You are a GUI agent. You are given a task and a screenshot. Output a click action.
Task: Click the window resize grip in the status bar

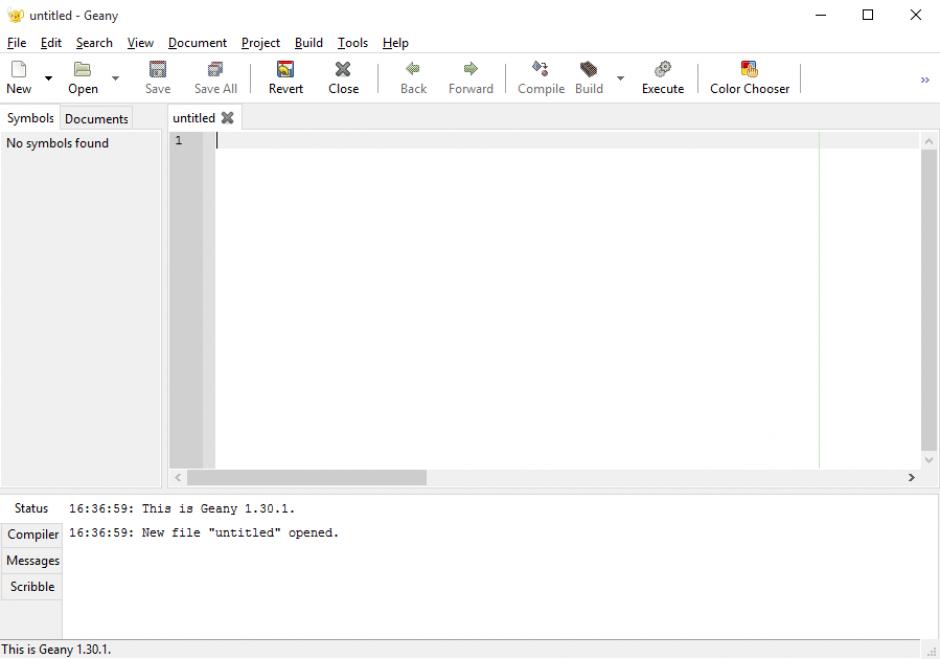931,651
